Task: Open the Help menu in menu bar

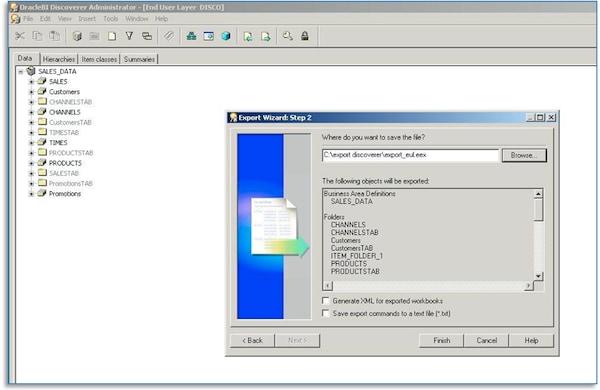Action: tap(161, 19)
